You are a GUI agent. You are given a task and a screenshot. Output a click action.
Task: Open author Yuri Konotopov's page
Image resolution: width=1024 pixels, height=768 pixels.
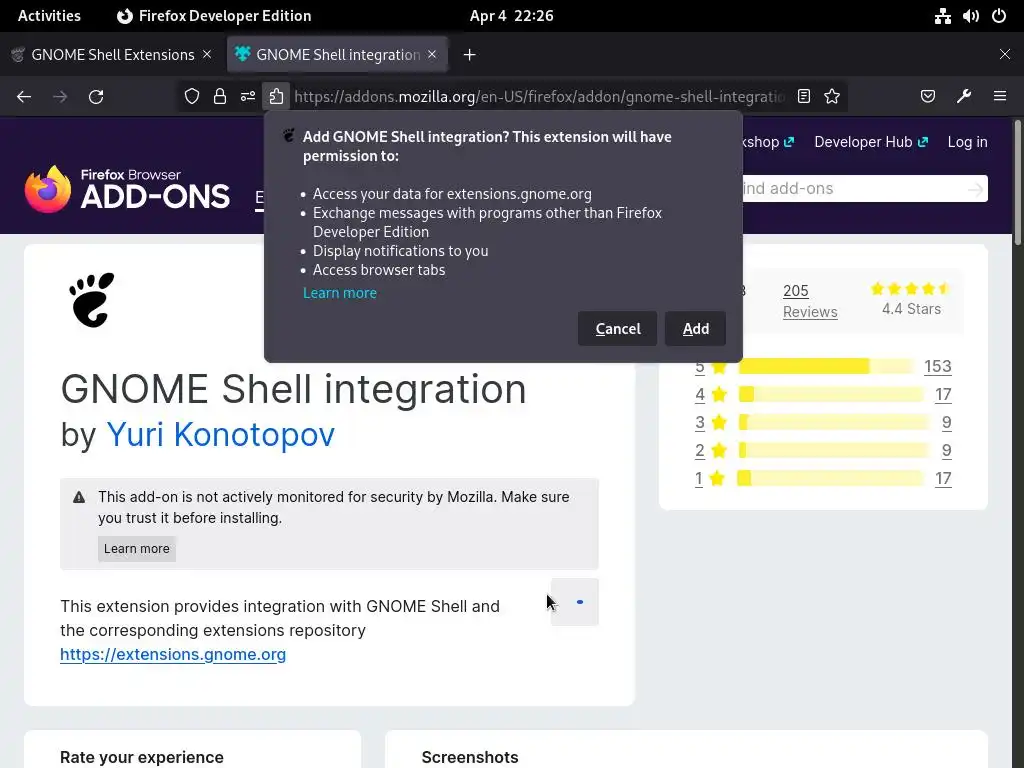point(221,435)
